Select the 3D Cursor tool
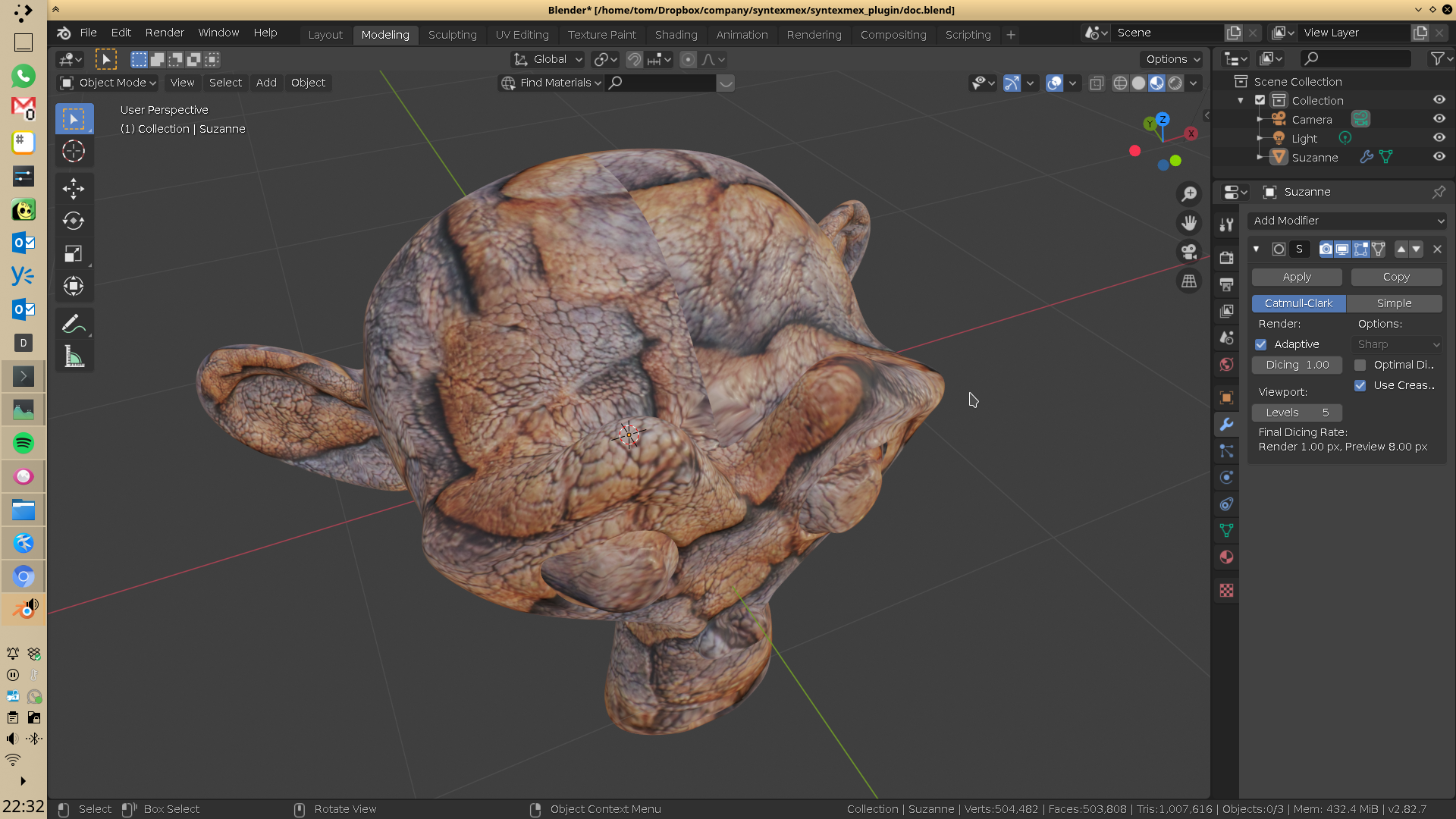The width and height of the screenshot is (1456, 819). point(74,151)
